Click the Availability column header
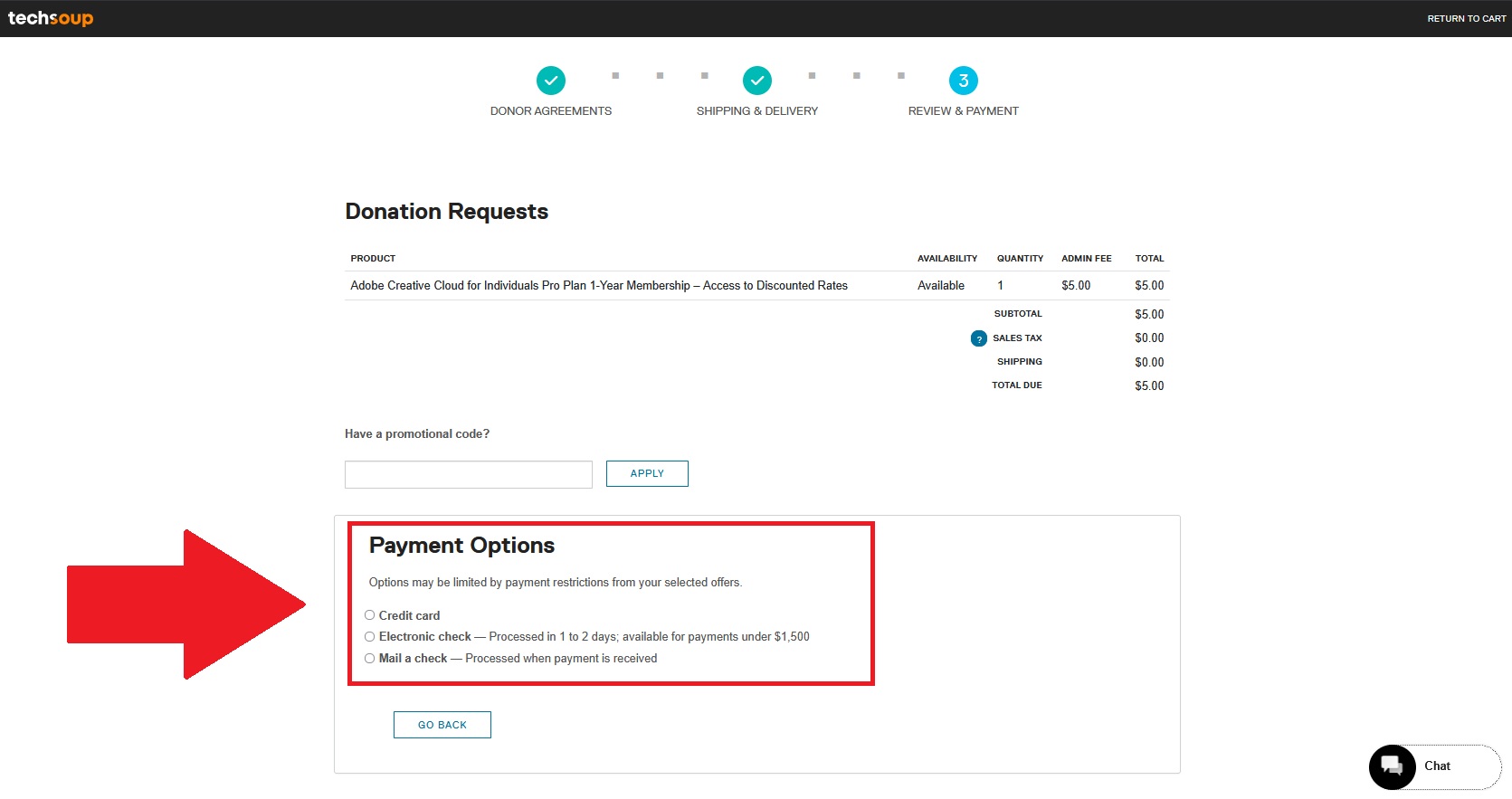 947,259
